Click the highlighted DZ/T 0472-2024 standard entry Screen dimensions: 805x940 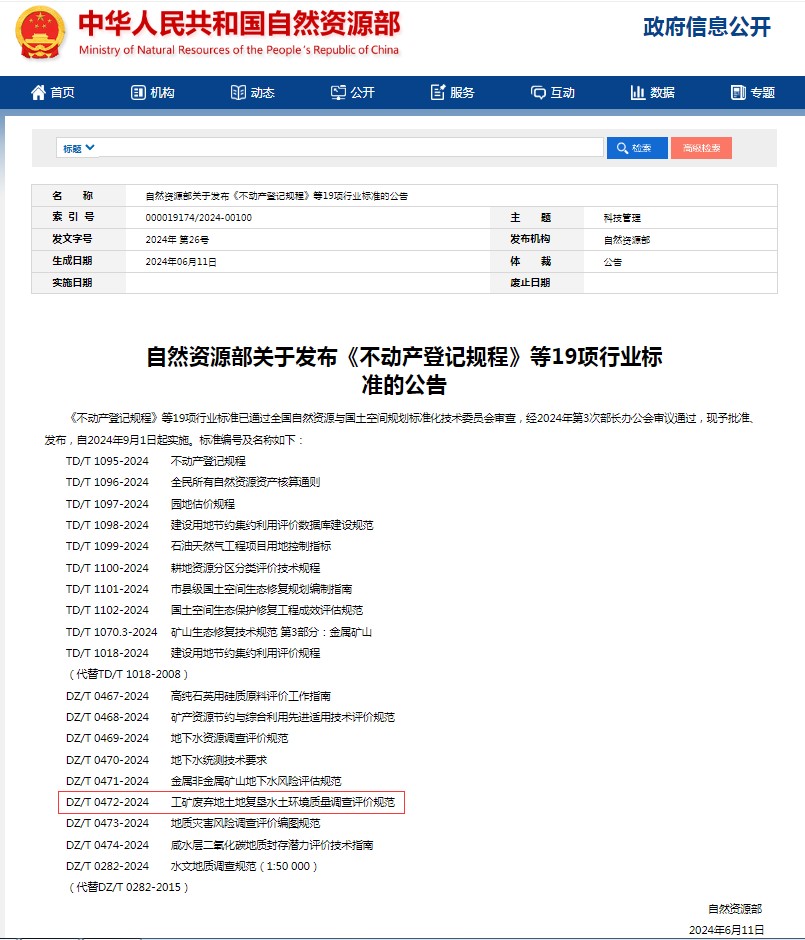231,802
